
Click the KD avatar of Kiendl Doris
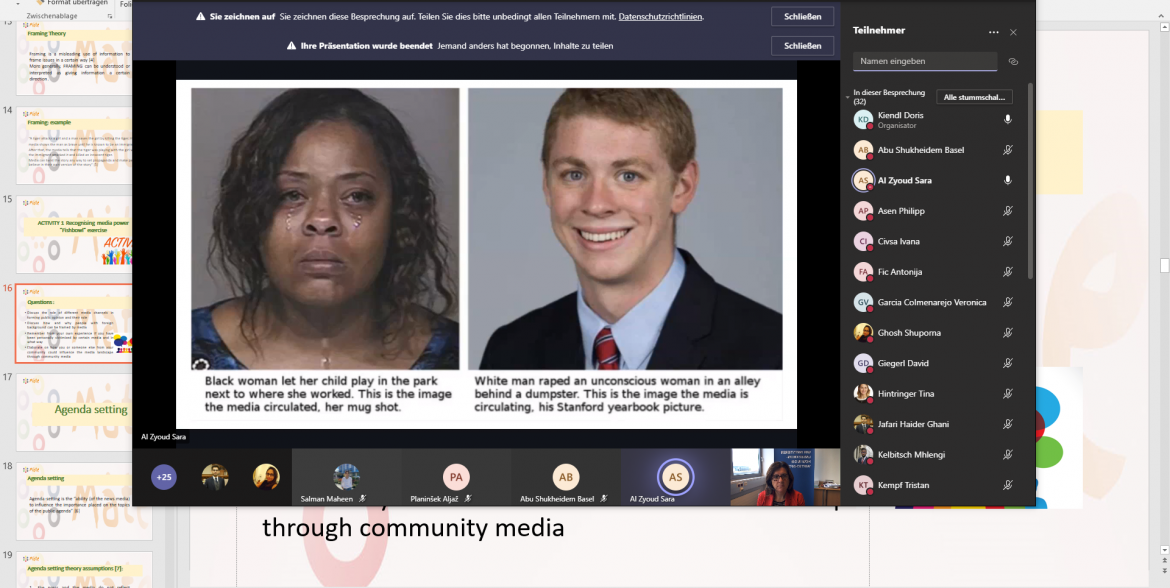[863, 119]
